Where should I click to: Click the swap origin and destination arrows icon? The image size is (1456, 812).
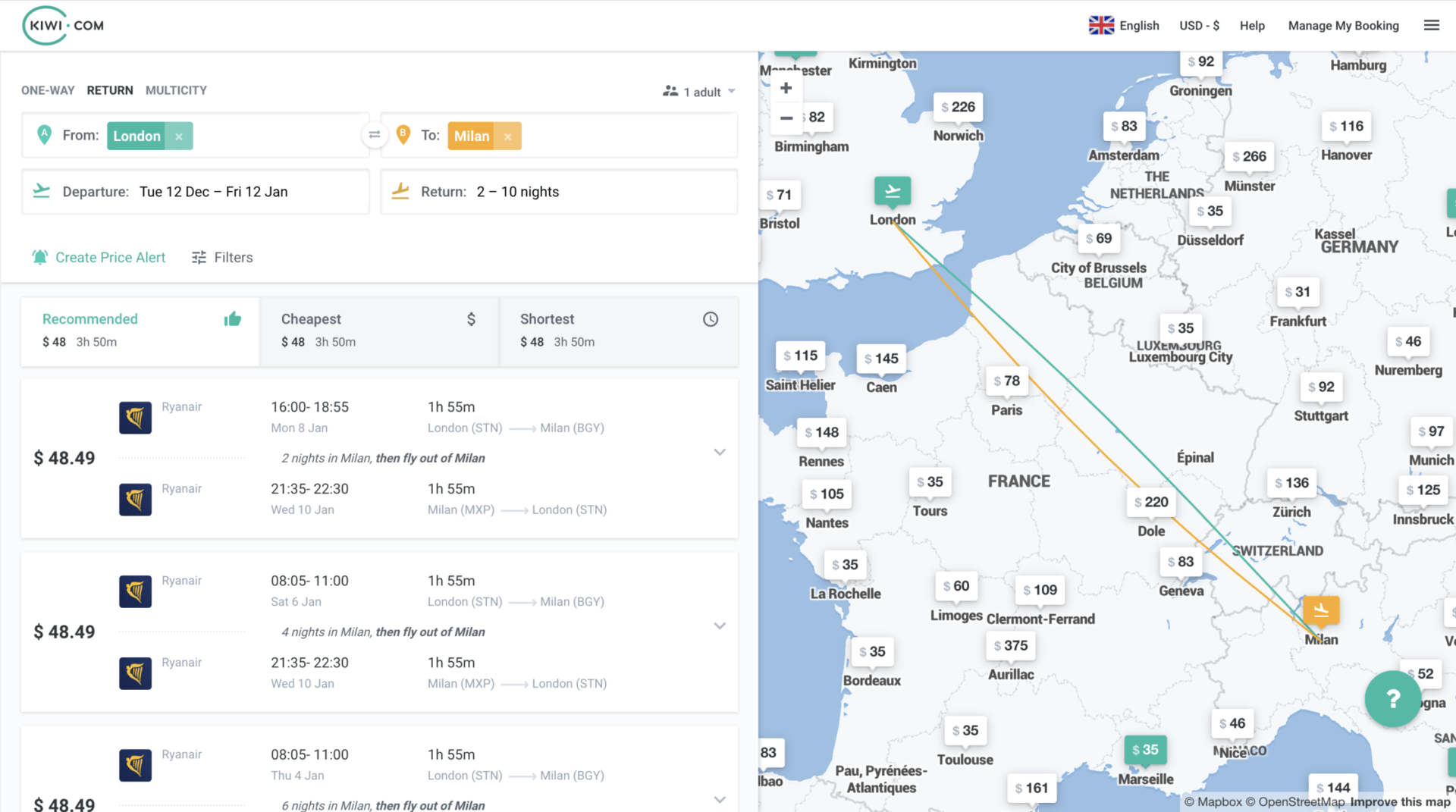click(375, 135)
